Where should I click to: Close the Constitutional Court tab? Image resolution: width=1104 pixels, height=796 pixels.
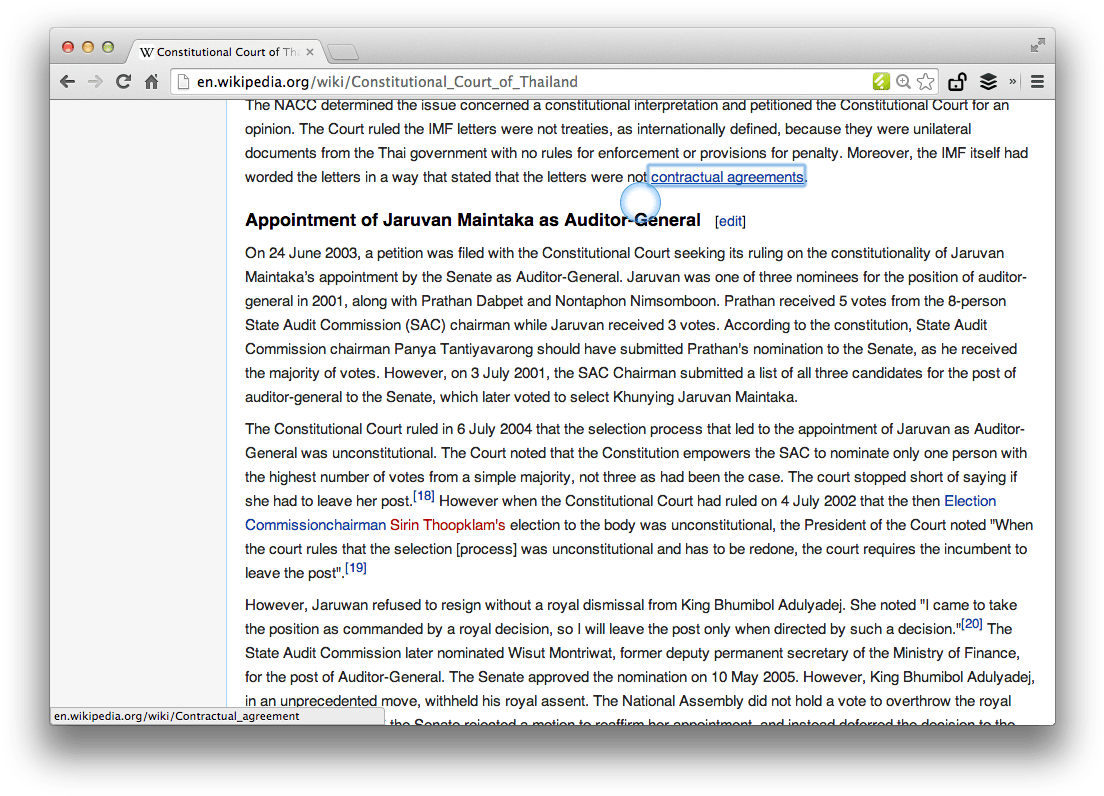click(x=310, y=52)
